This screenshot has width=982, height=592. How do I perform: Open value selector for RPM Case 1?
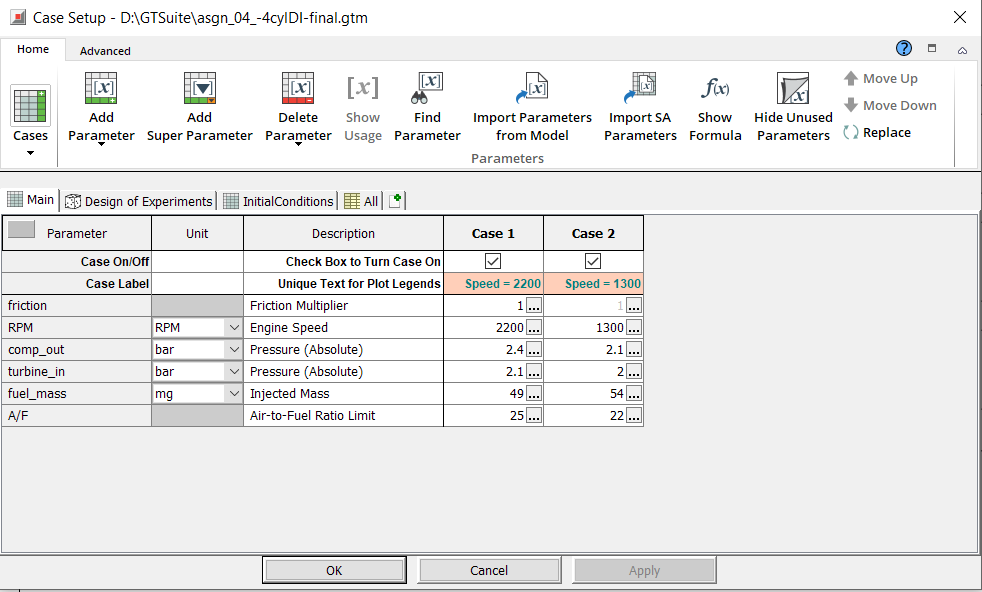534,328
